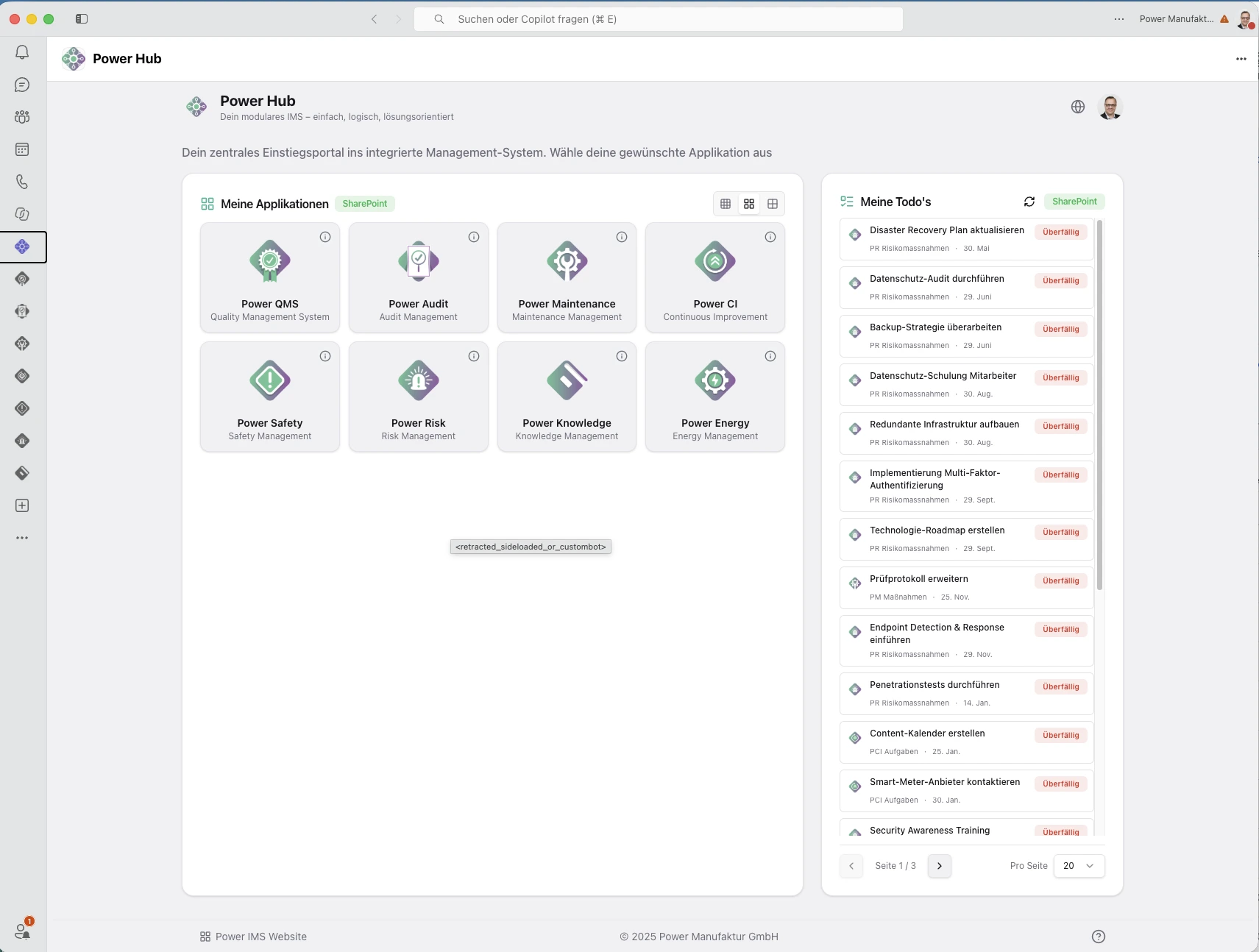Click info icon on Power Energy card

pos(770,356)
